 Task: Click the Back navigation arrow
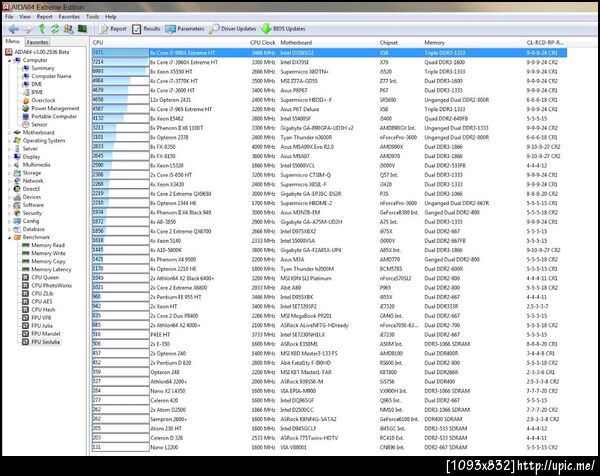click(x=14, y=29)
